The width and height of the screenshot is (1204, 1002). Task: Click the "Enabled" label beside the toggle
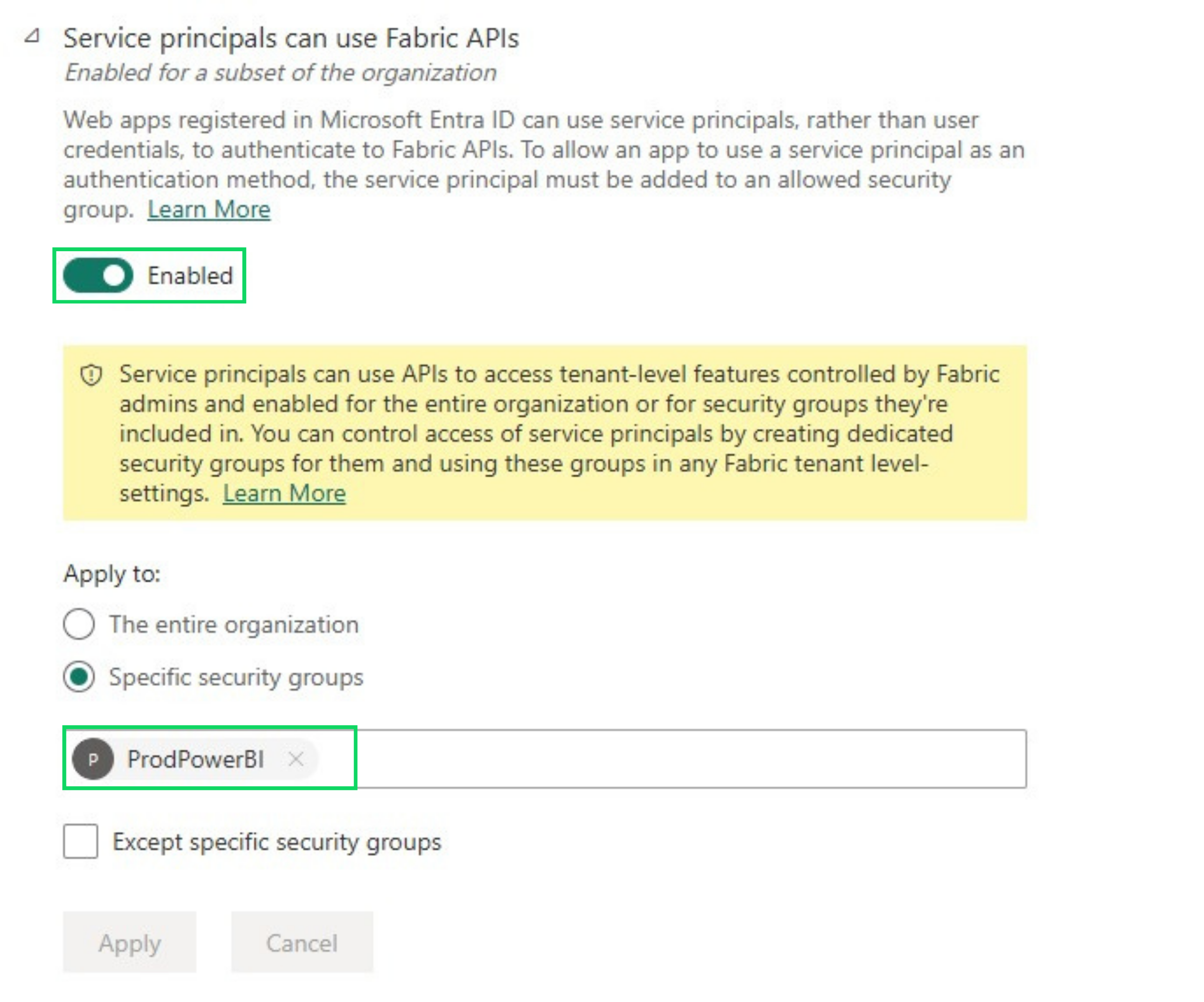tap(190, 276)
